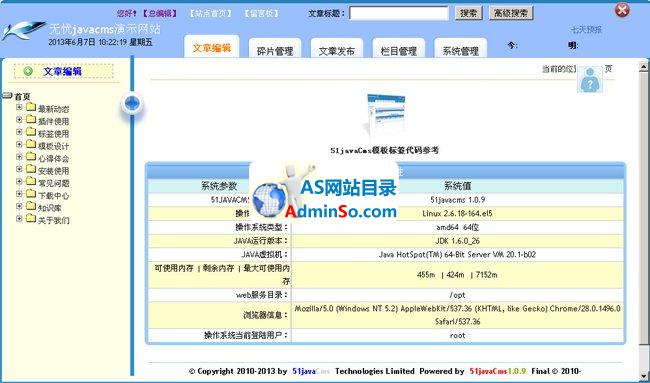Focus the 文章标题 search input field
Viewport: 650px width, 383px height.
point(399,13)
